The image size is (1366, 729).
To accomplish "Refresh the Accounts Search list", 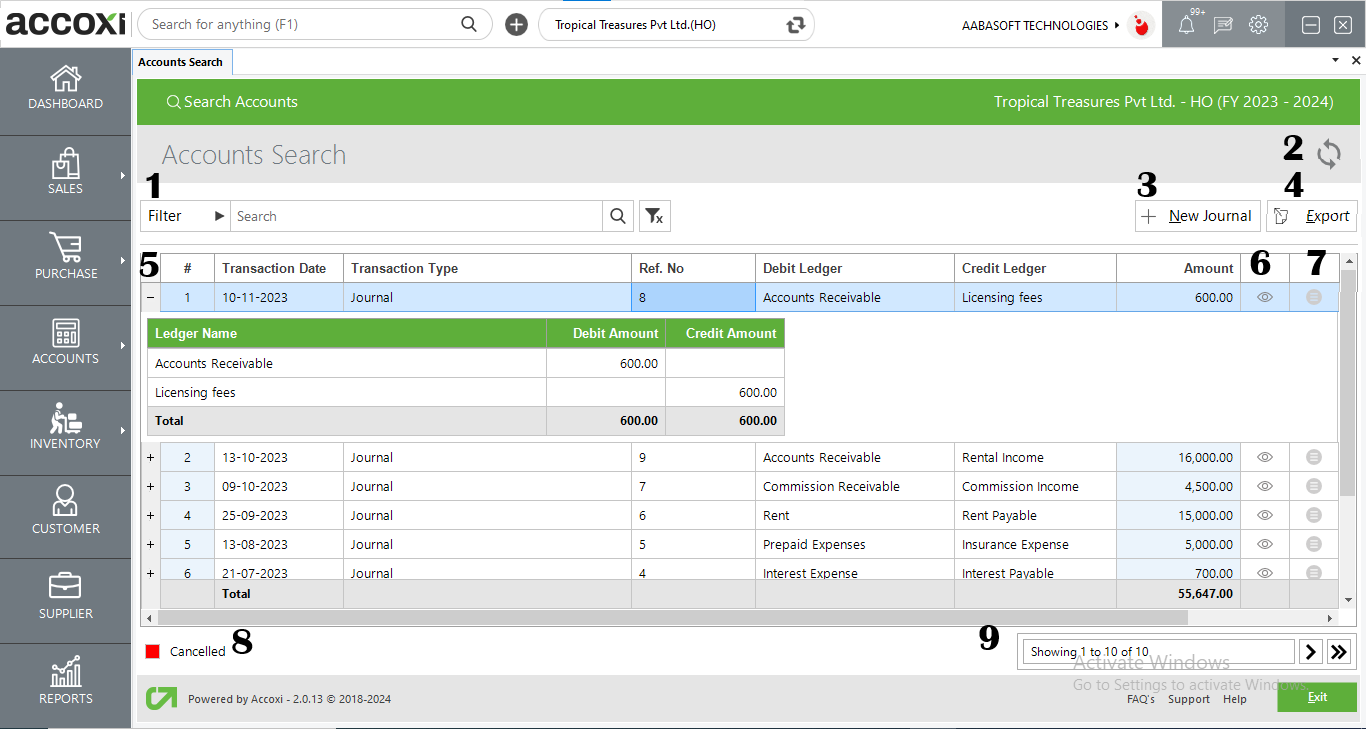I will [1328, 155].
